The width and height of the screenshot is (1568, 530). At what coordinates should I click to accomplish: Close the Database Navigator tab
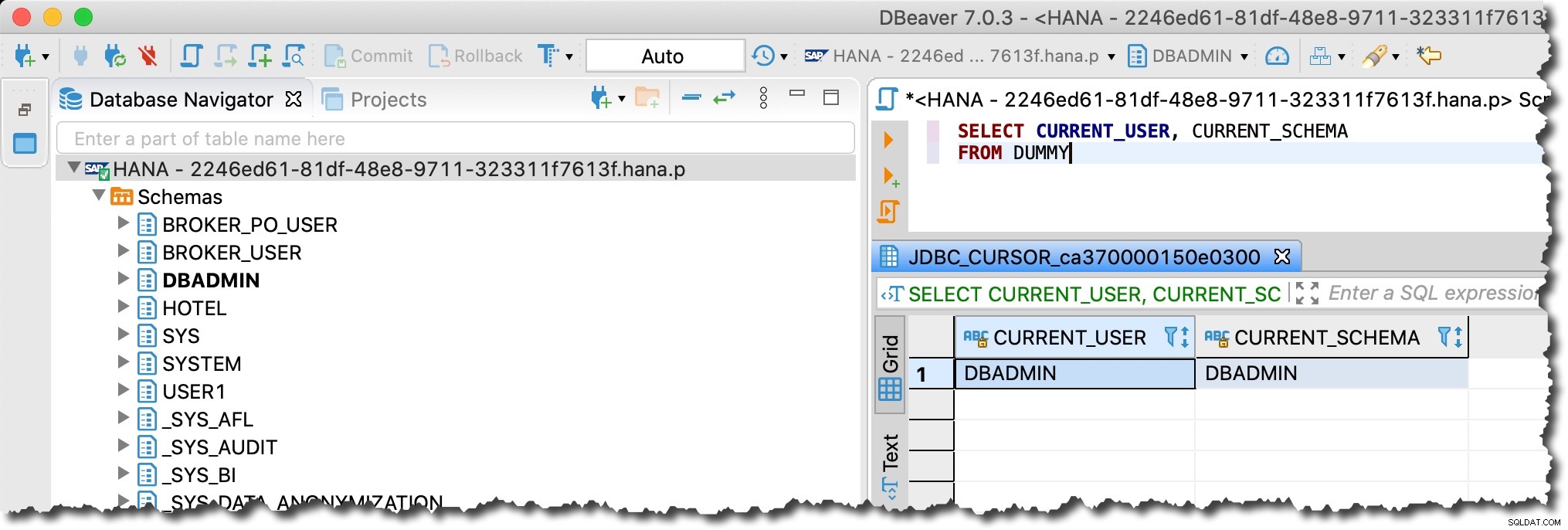click(294, 99)
